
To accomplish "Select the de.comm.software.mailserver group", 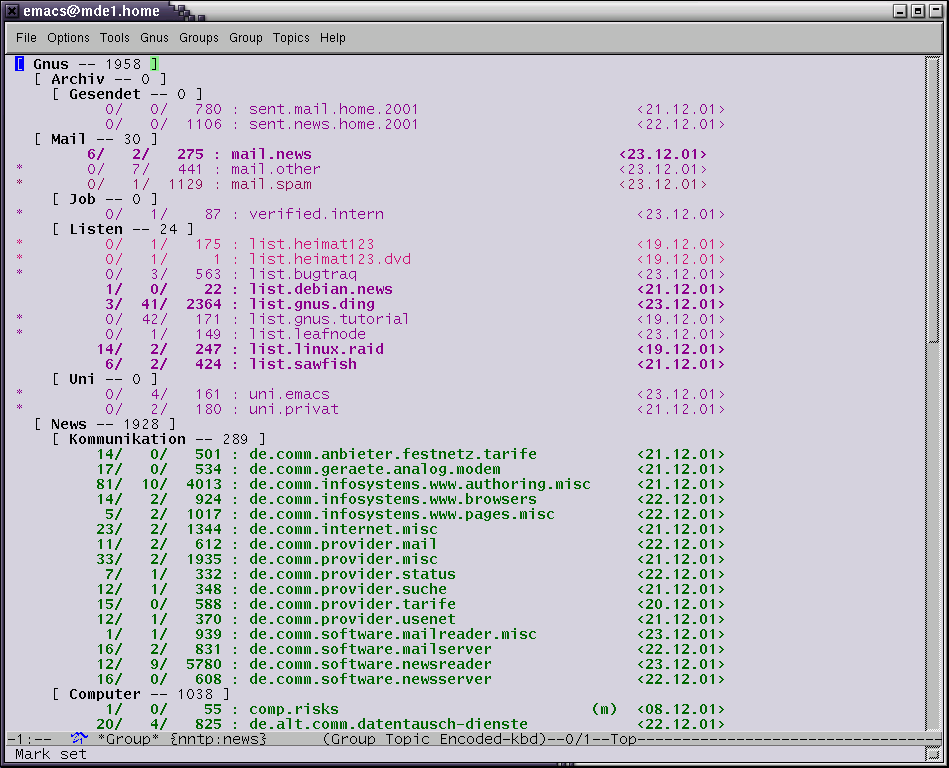I will 370,649.
